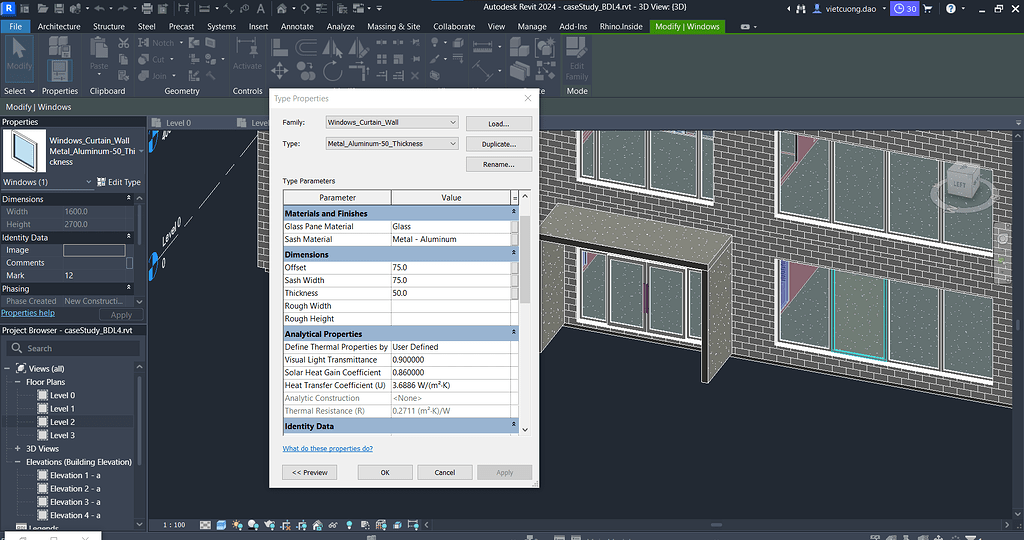The image size is (1024, 540).
Task: Click the user account icon for vietcuong.dao
Action: [816, 8]
